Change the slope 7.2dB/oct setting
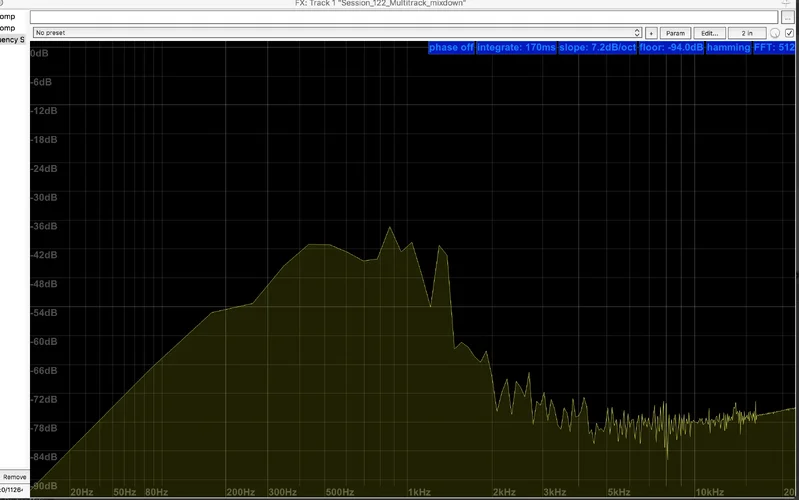The image size is (799, 500). pos(597,47)
